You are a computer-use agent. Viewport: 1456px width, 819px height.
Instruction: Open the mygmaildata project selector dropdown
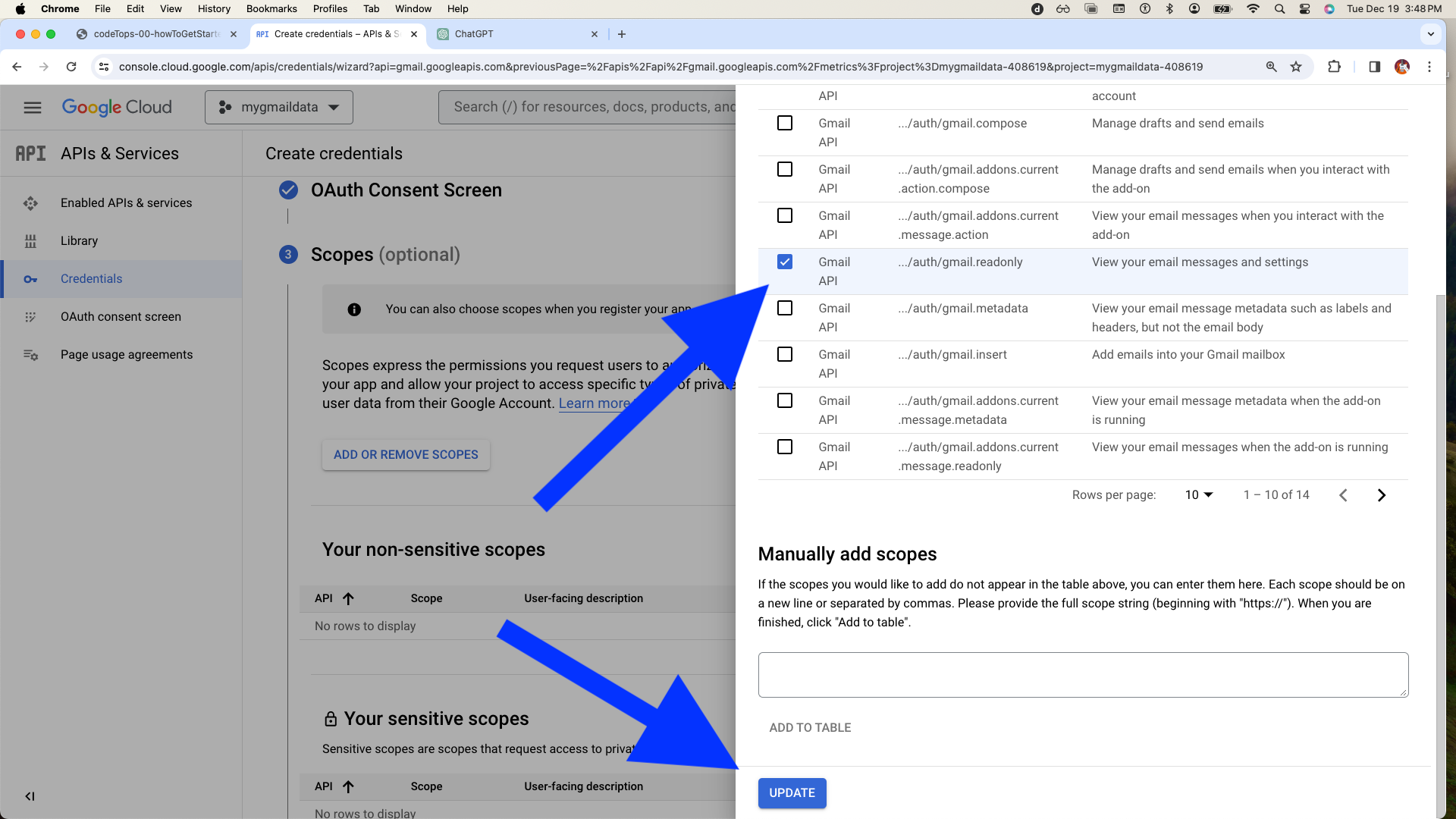click(278, 108)
